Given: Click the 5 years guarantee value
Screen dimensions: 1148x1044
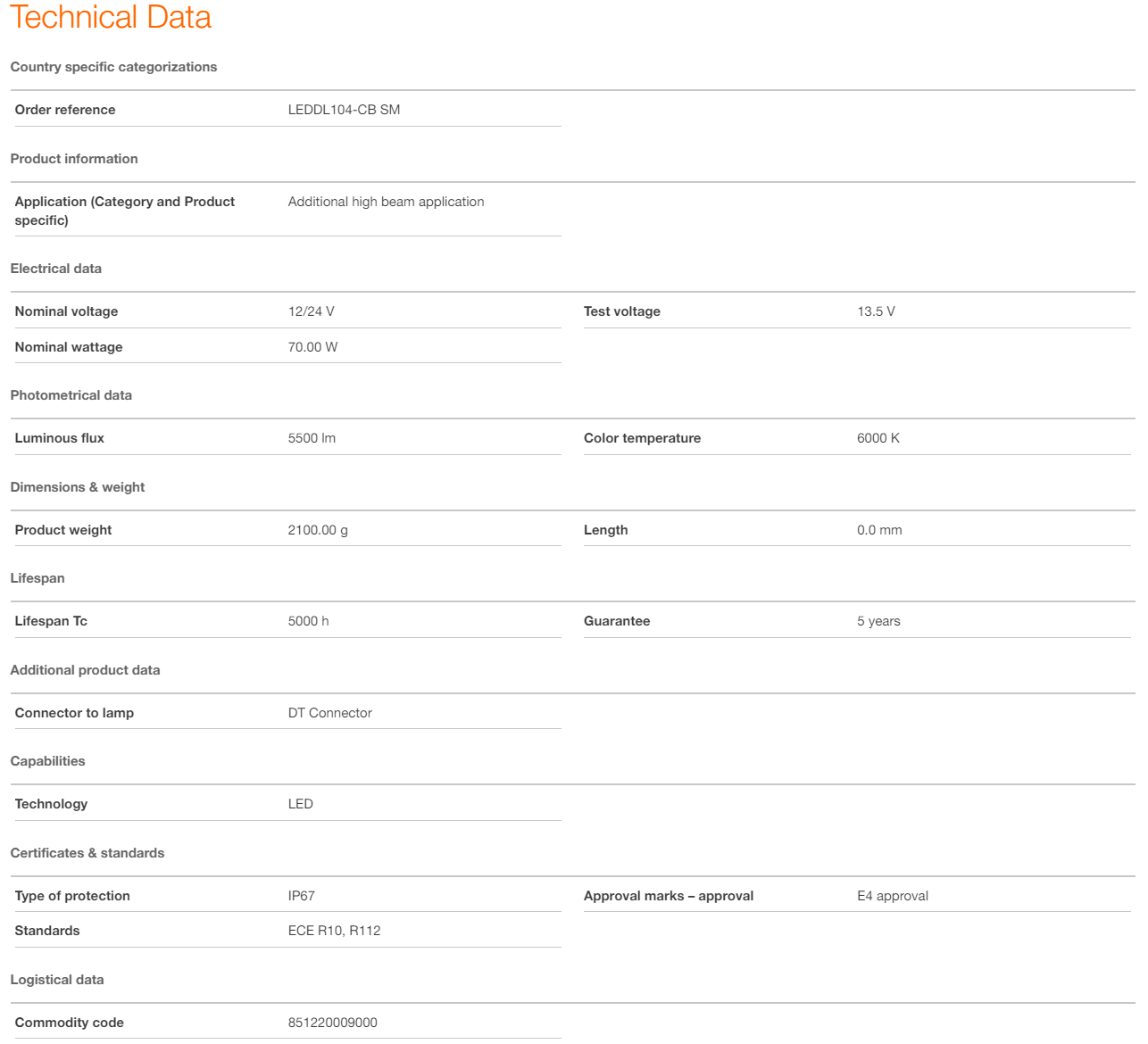Looking at the screenshot, I should pyautogui.click(x=878, y=621).
